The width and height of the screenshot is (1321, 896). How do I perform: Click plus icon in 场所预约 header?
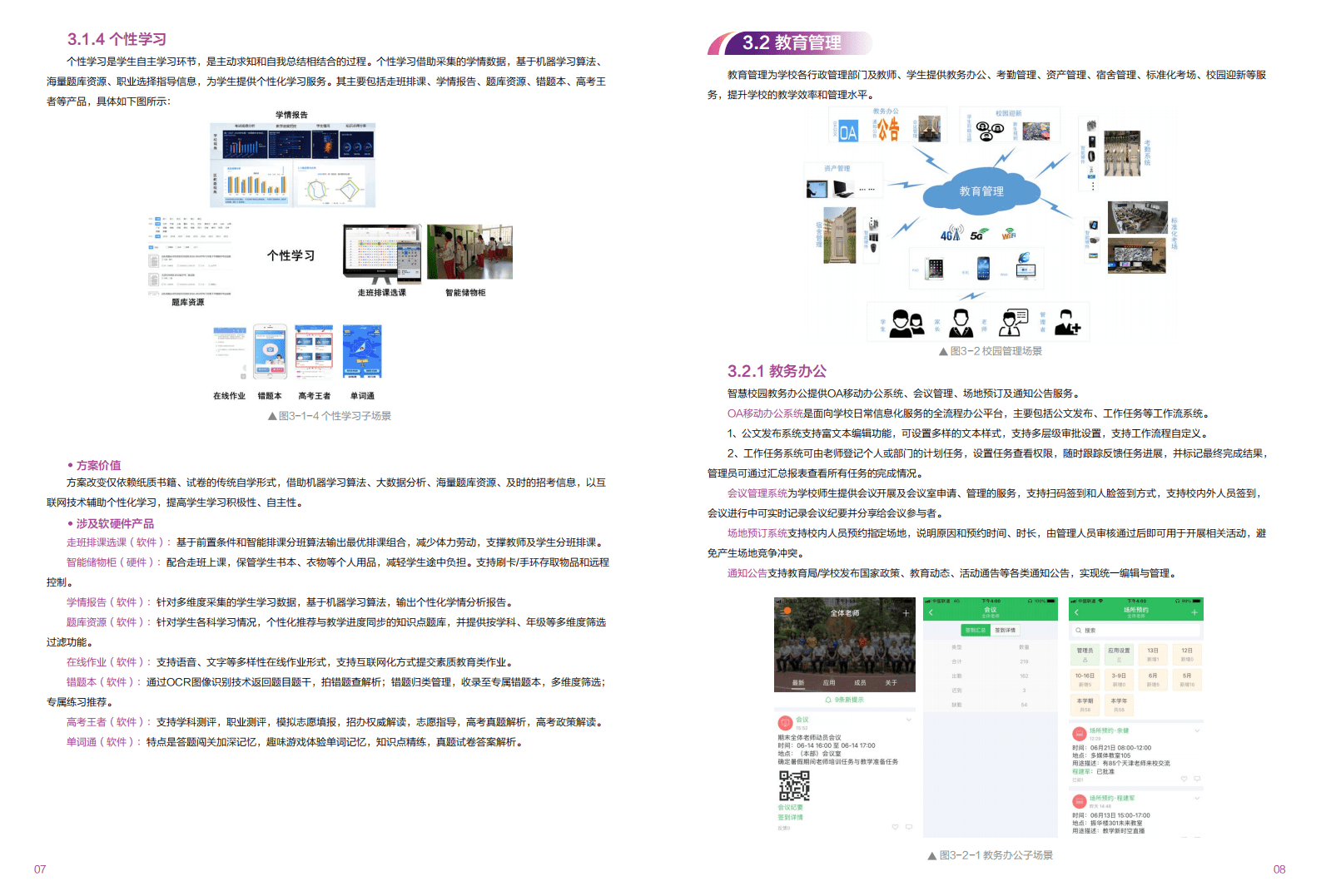[1194, 612]
